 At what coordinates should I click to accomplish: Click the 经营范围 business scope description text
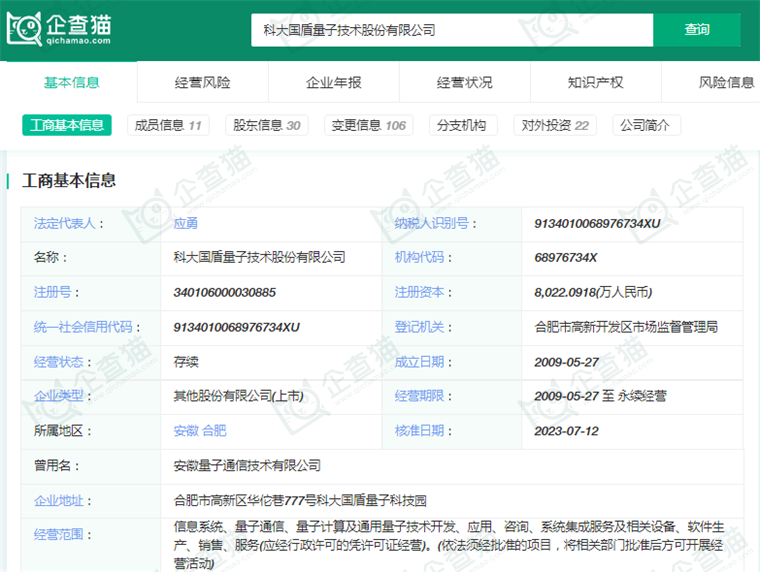click(449, 545)
